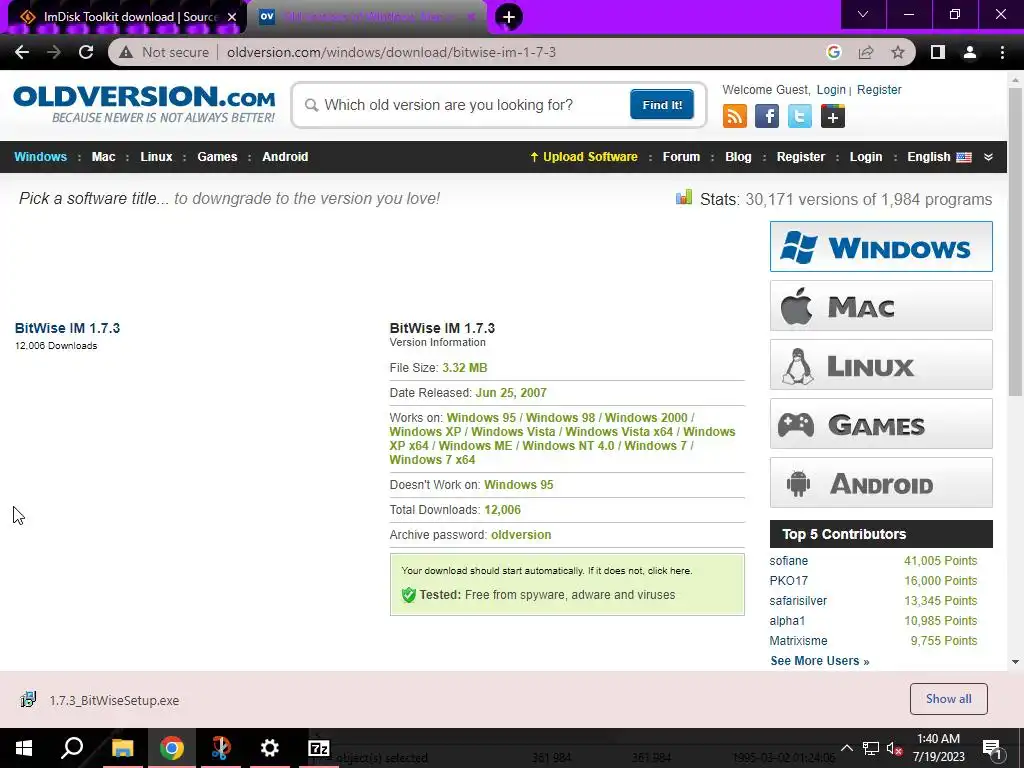1024x768 pixels.
Task: Open Settings gear on the taskbar
Action: (x=269, y=748)
